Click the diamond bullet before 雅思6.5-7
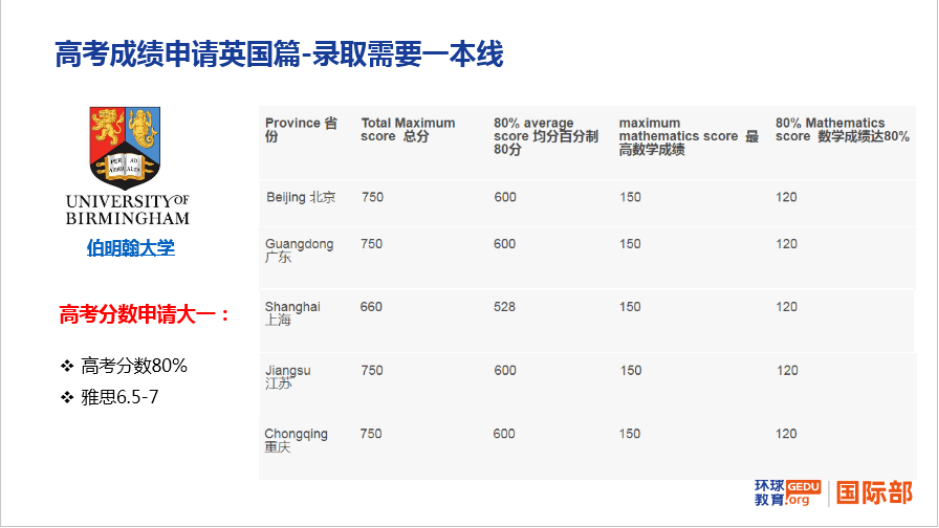Screen dimensions: 939x528 click(67, 398)
